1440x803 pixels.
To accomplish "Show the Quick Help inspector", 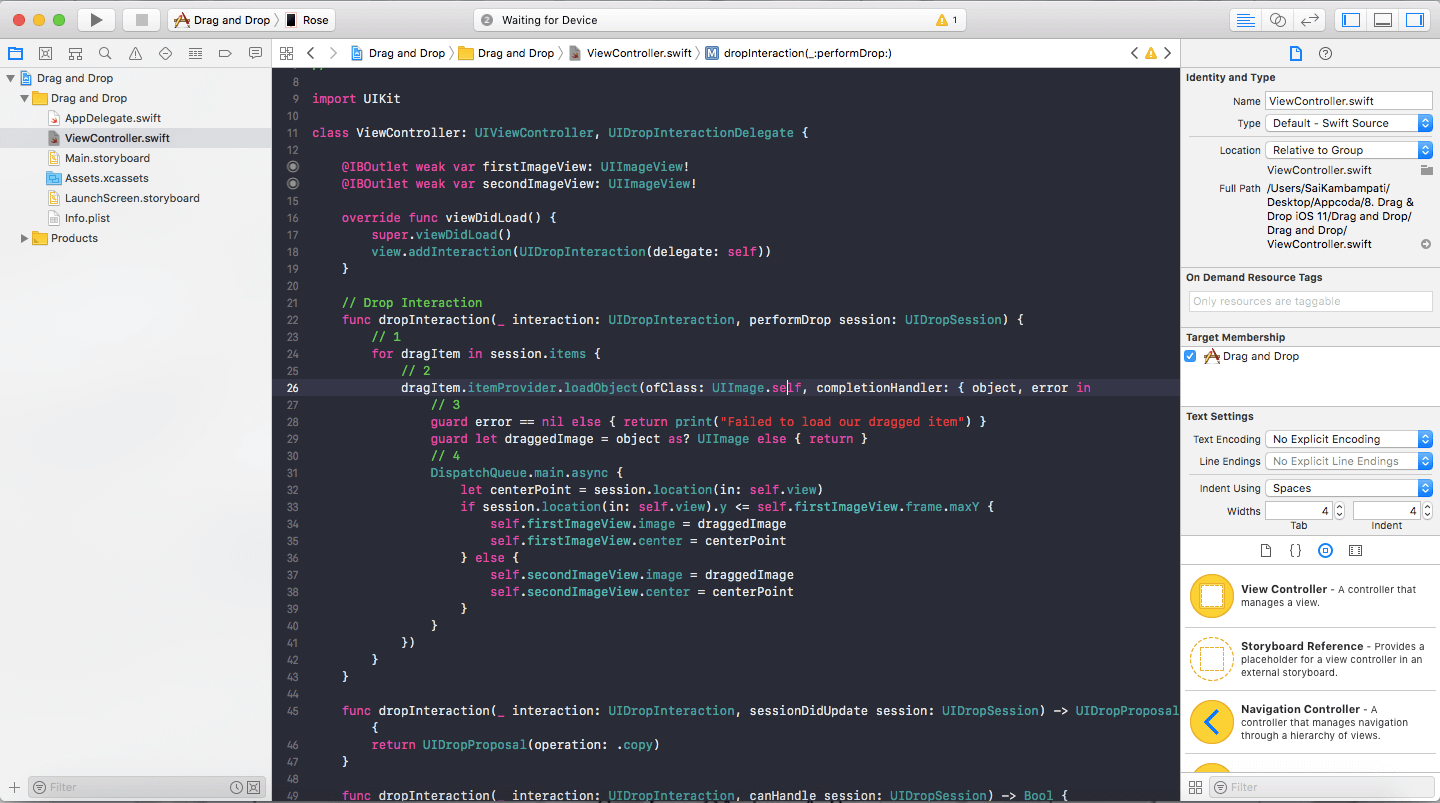I will pyautogui.click(x=1325, y=54).
